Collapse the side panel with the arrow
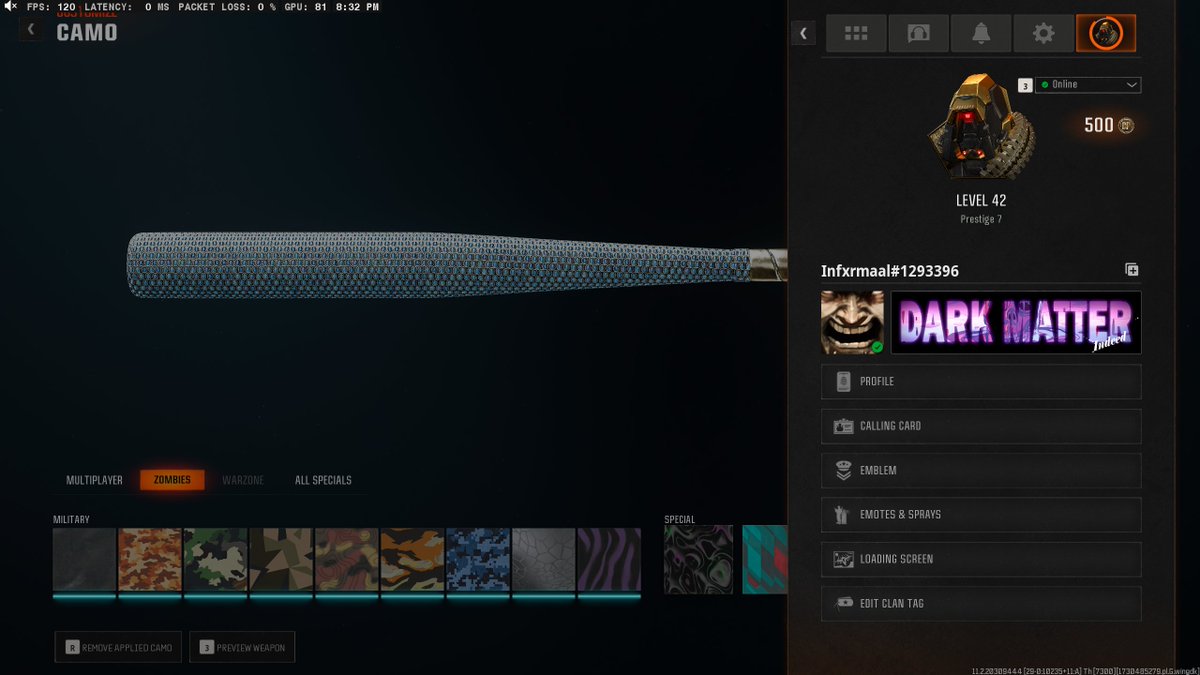The image size is (1200, 675). 803,34
